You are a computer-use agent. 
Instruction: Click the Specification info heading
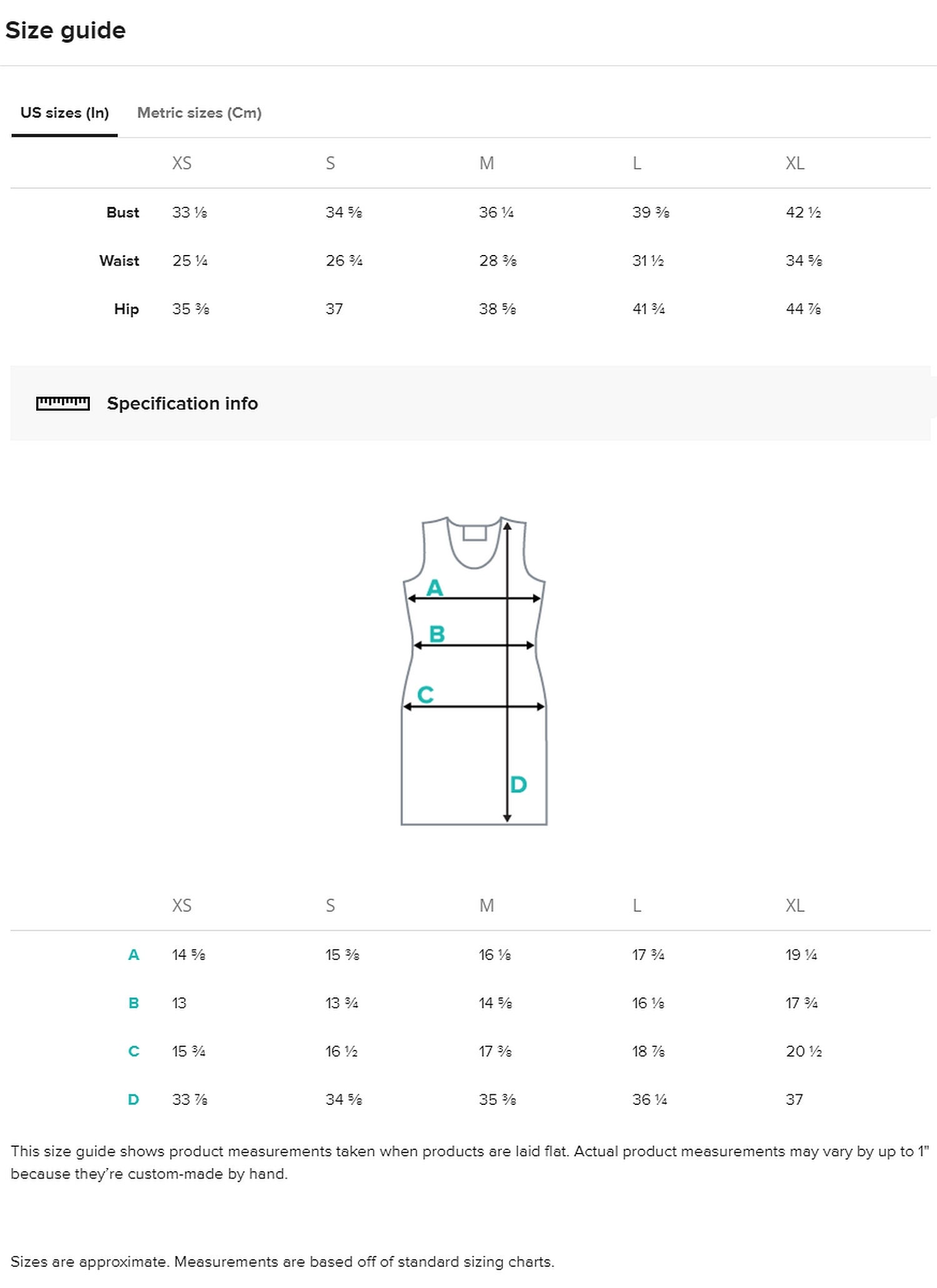[182, 404]
